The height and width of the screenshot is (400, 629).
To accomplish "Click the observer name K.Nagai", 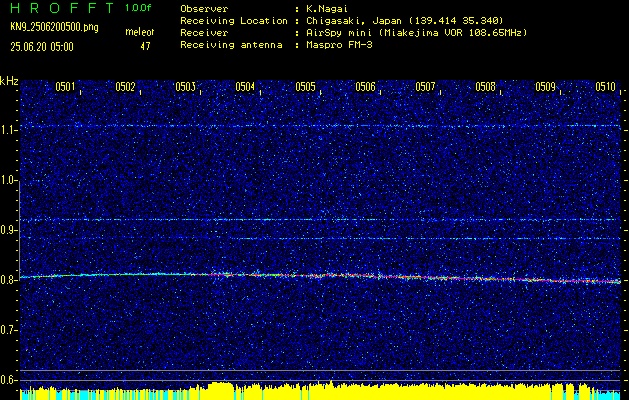I will tap(328, 9).
